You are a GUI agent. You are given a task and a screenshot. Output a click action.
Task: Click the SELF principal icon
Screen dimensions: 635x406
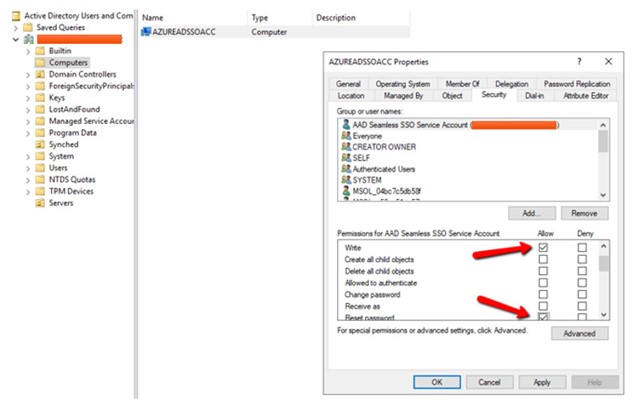(x=346, y=158)
